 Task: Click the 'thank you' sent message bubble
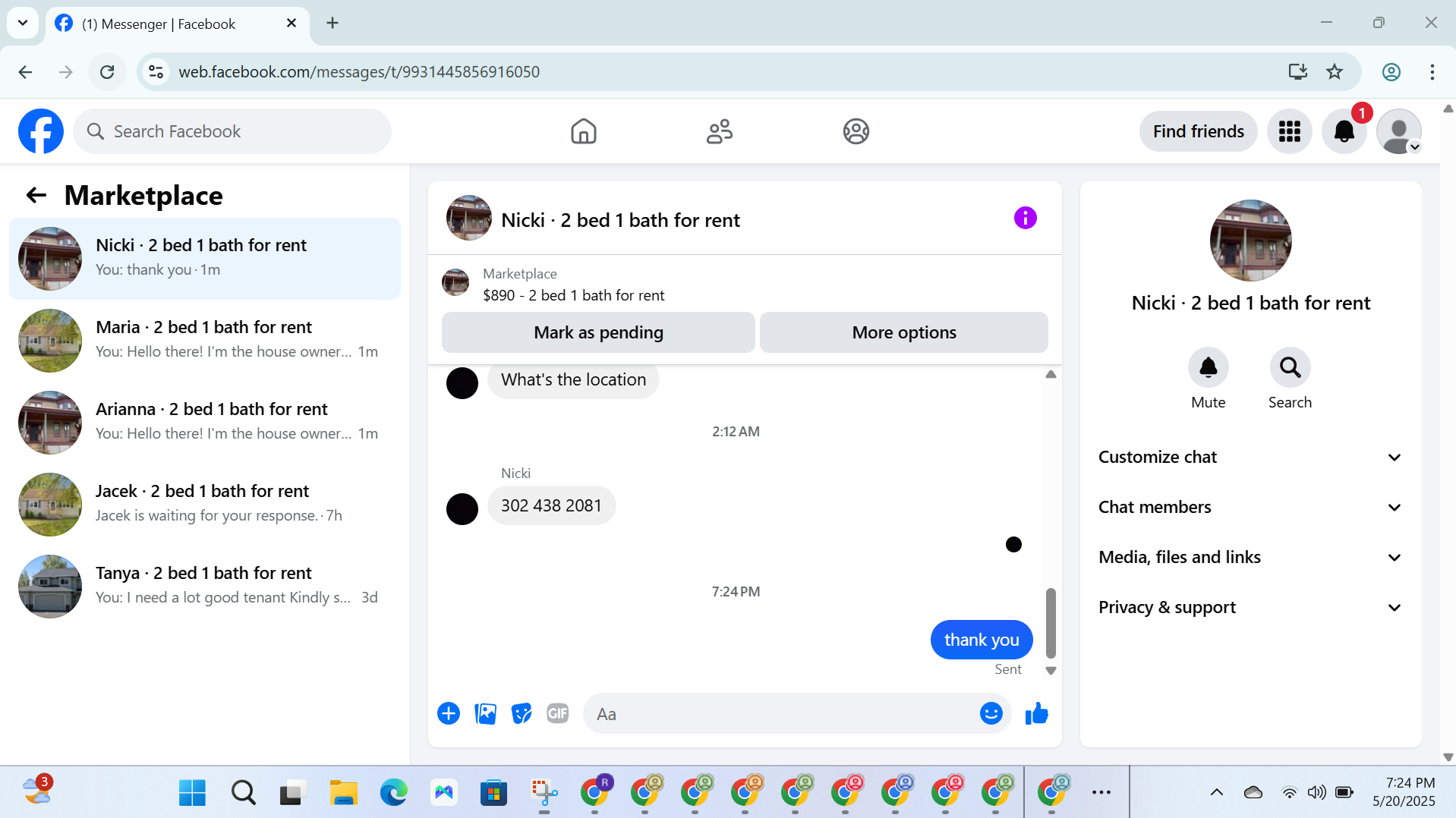981,640
